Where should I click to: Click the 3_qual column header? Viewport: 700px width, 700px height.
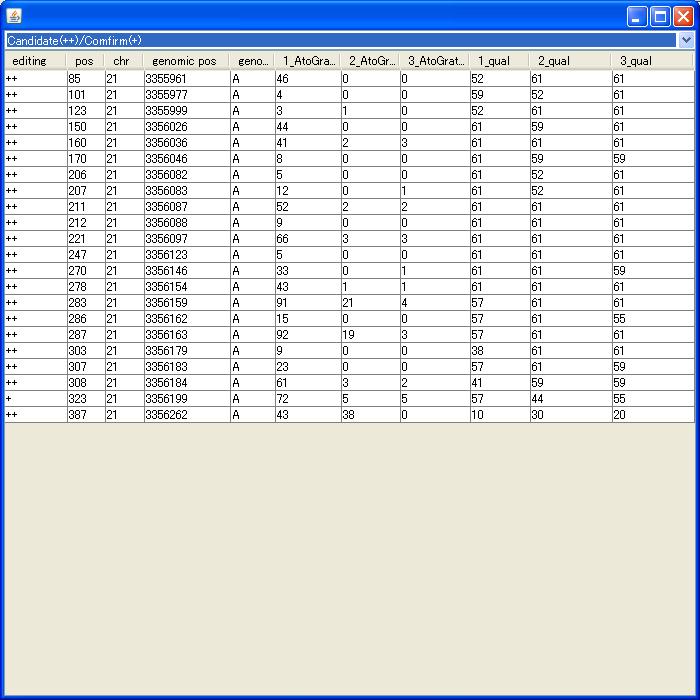[652, 61]
